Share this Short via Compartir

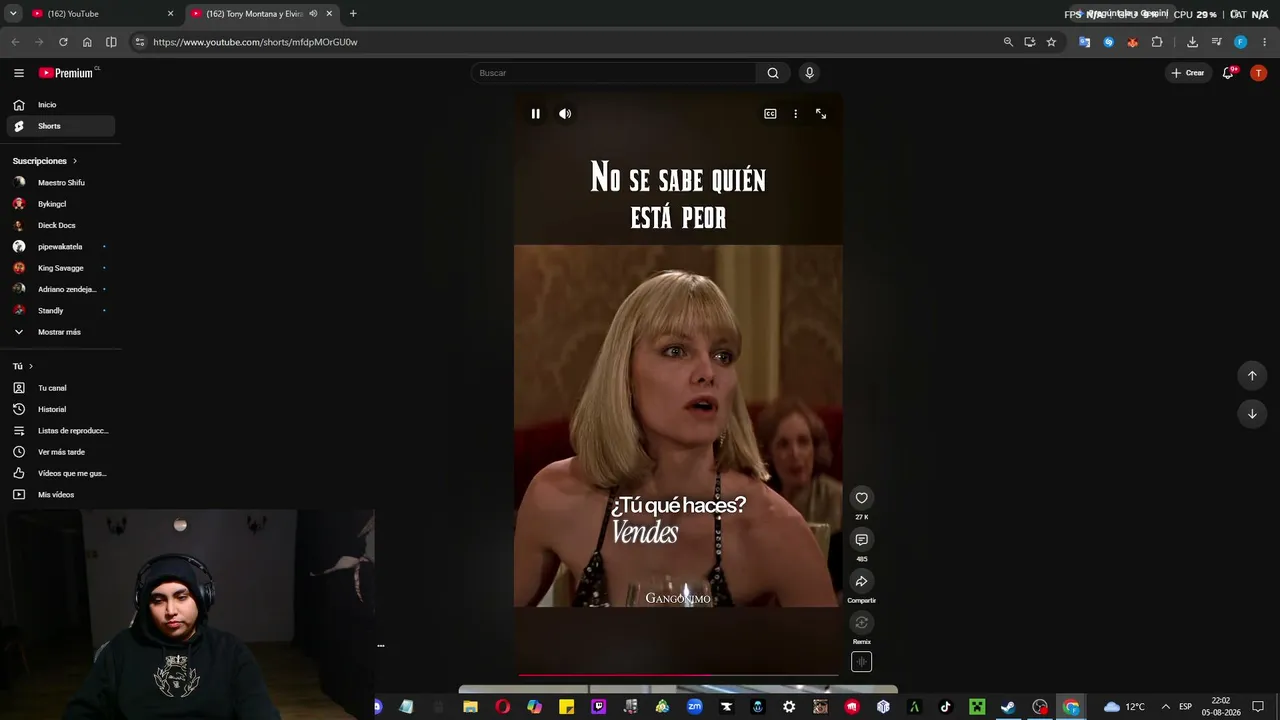861,581
